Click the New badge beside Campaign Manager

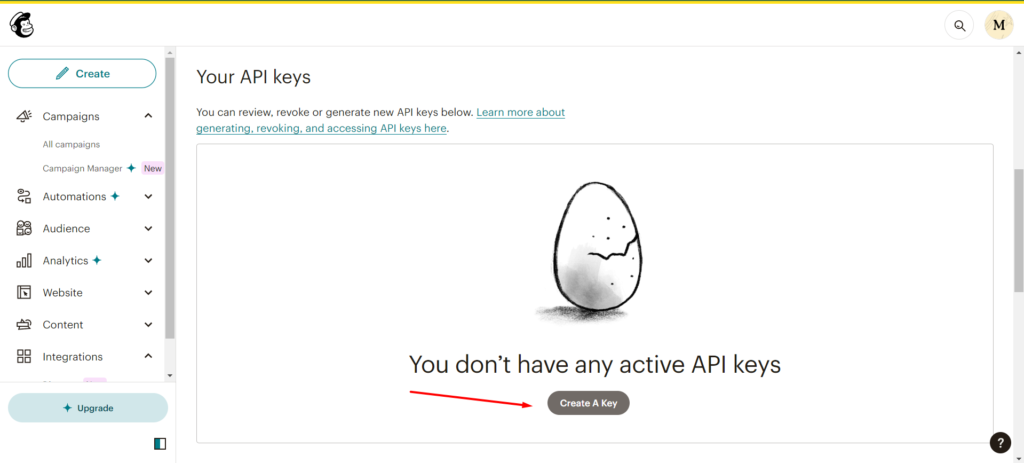point(153,168)
